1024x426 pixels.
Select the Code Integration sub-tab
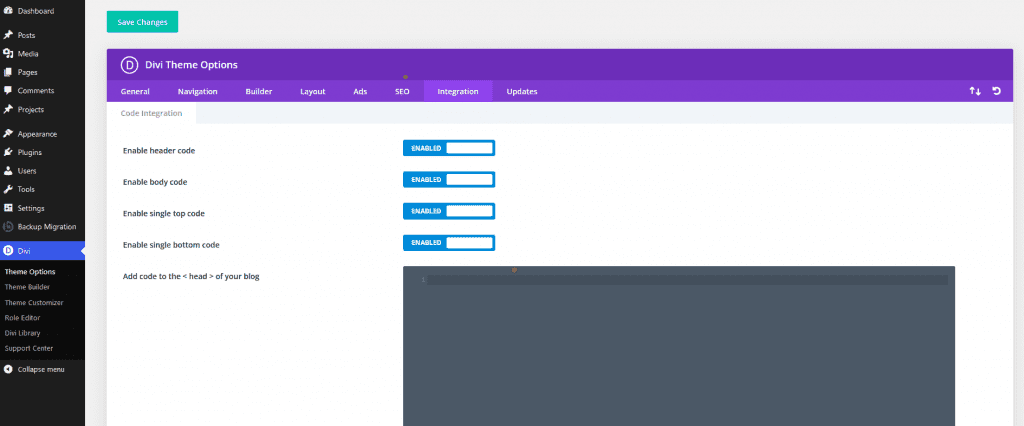pyautogui.click(x=152, y=113)
